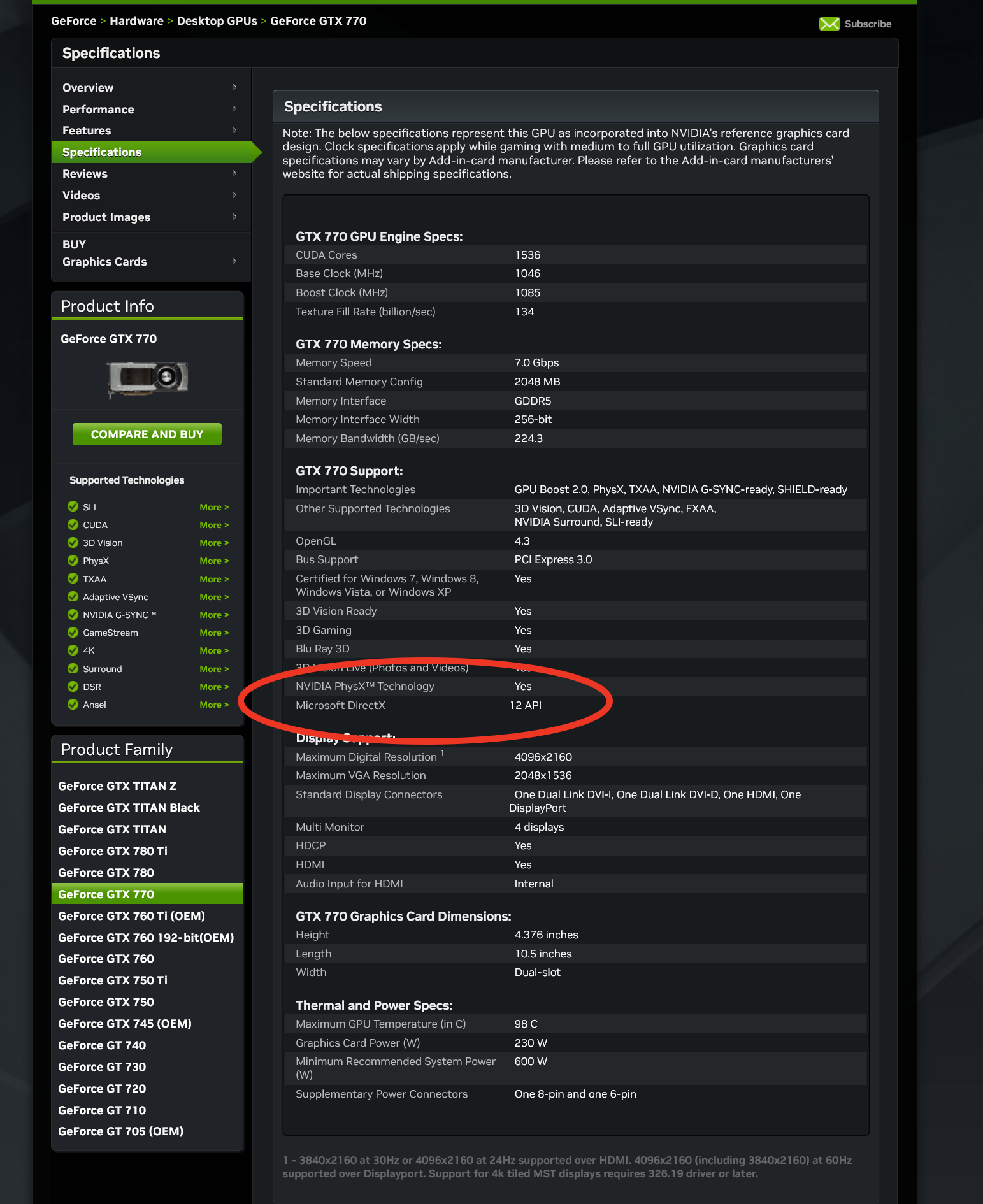Open GeForce GT 710 product page
Screen dimensions: 983x1204
[x=102, y=1110]
